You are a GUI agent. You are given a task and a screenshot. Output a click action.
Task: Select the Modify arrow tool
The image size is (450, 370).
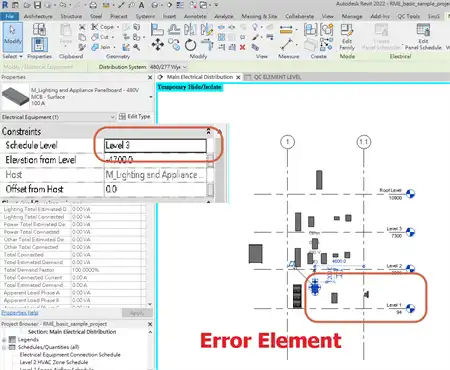[x=13, y=37]
